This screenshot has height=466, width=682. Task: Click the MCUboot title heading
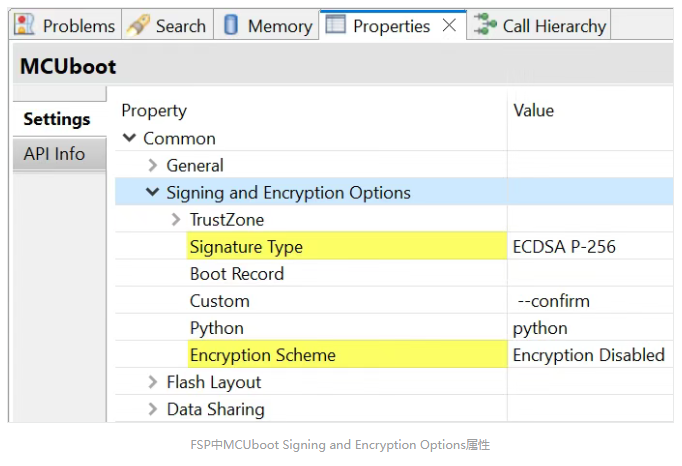click(x=68, y=67)
